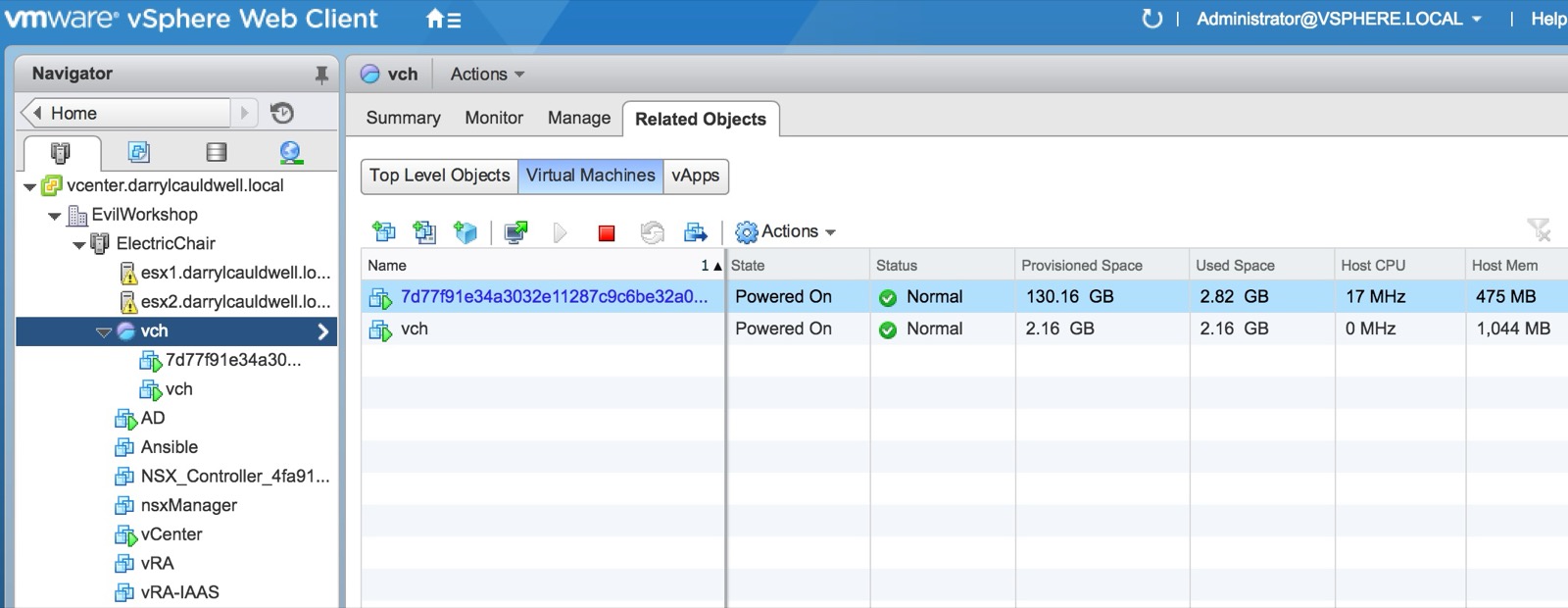1568x608 pixels.
Task: Click the Migrate VM icon
Action: click(695, 232)
